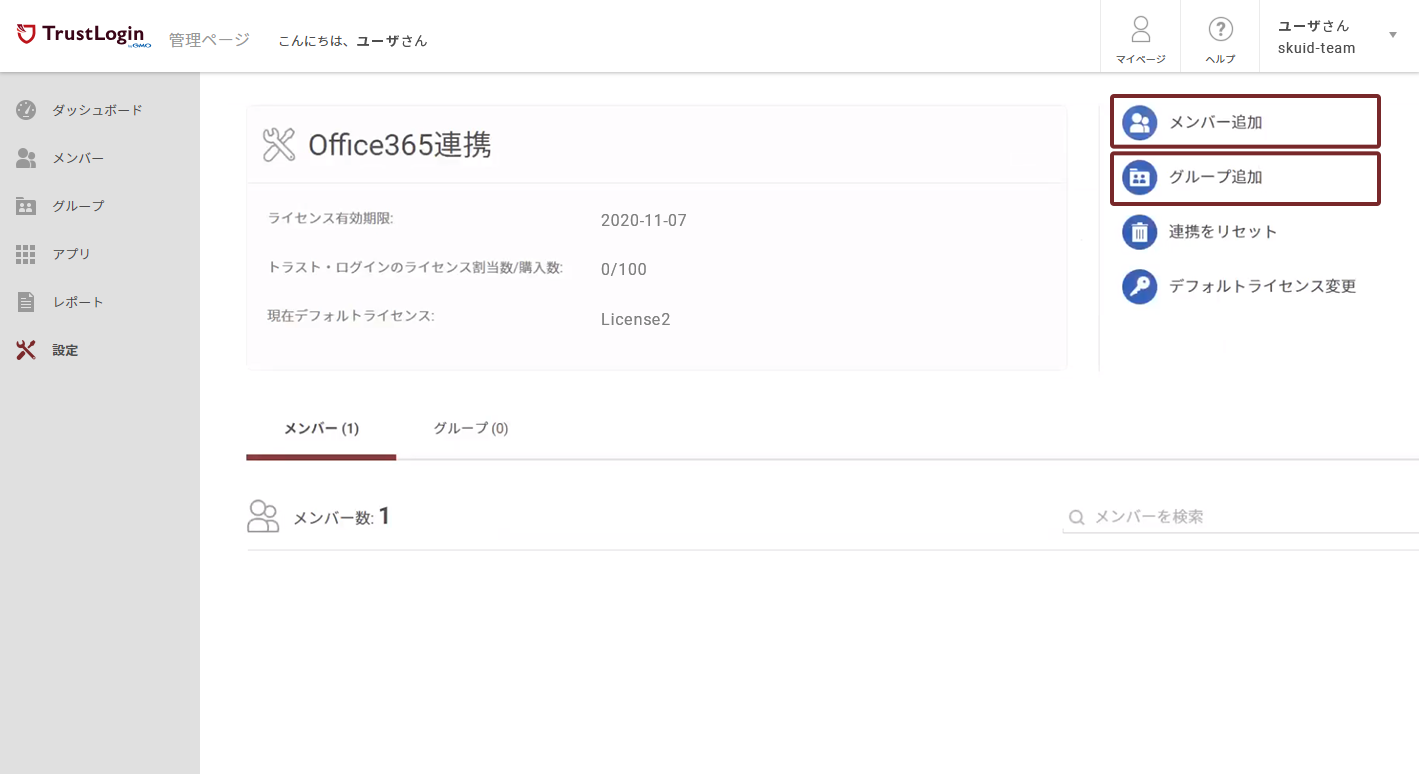Image resolution: width=1419 pixels, height=774 pixels.
Task: Switch to the グループ (0) tab
Action: pyautogui.click(x=470, y=428)
